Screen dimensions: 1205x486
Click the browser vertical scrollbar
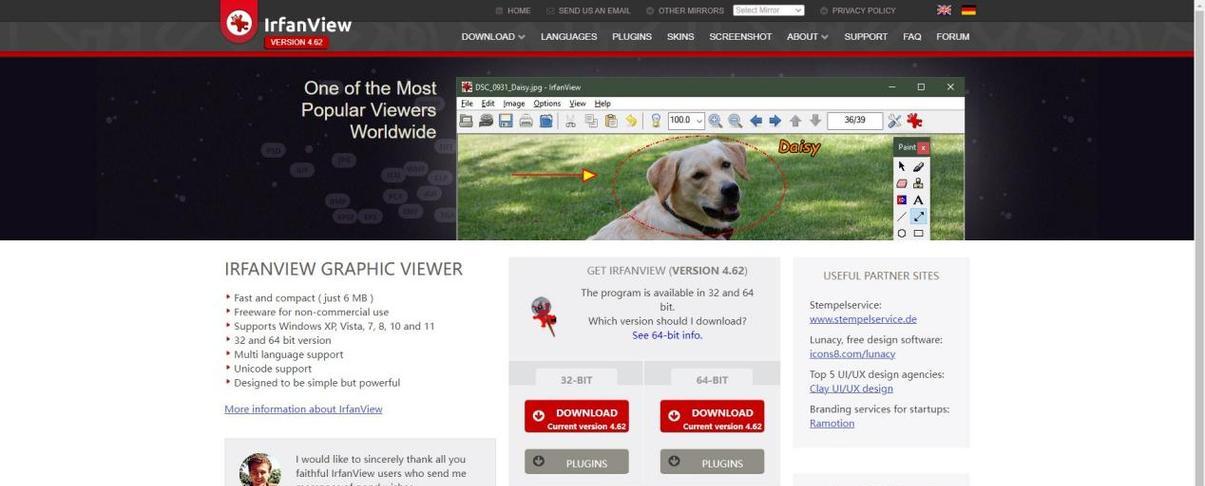coord(1199,243)
